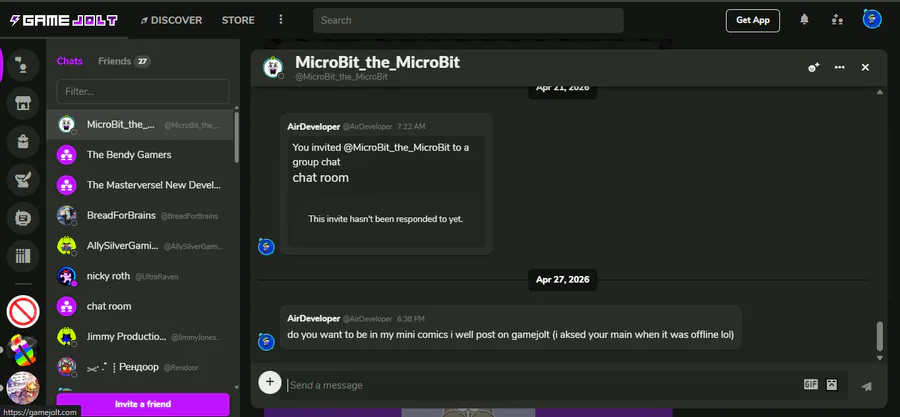The width and height of the screenshot is (900, 417).
Task: Click AirDeveloper name on 7:22 AM message
Action: (313, 126)
